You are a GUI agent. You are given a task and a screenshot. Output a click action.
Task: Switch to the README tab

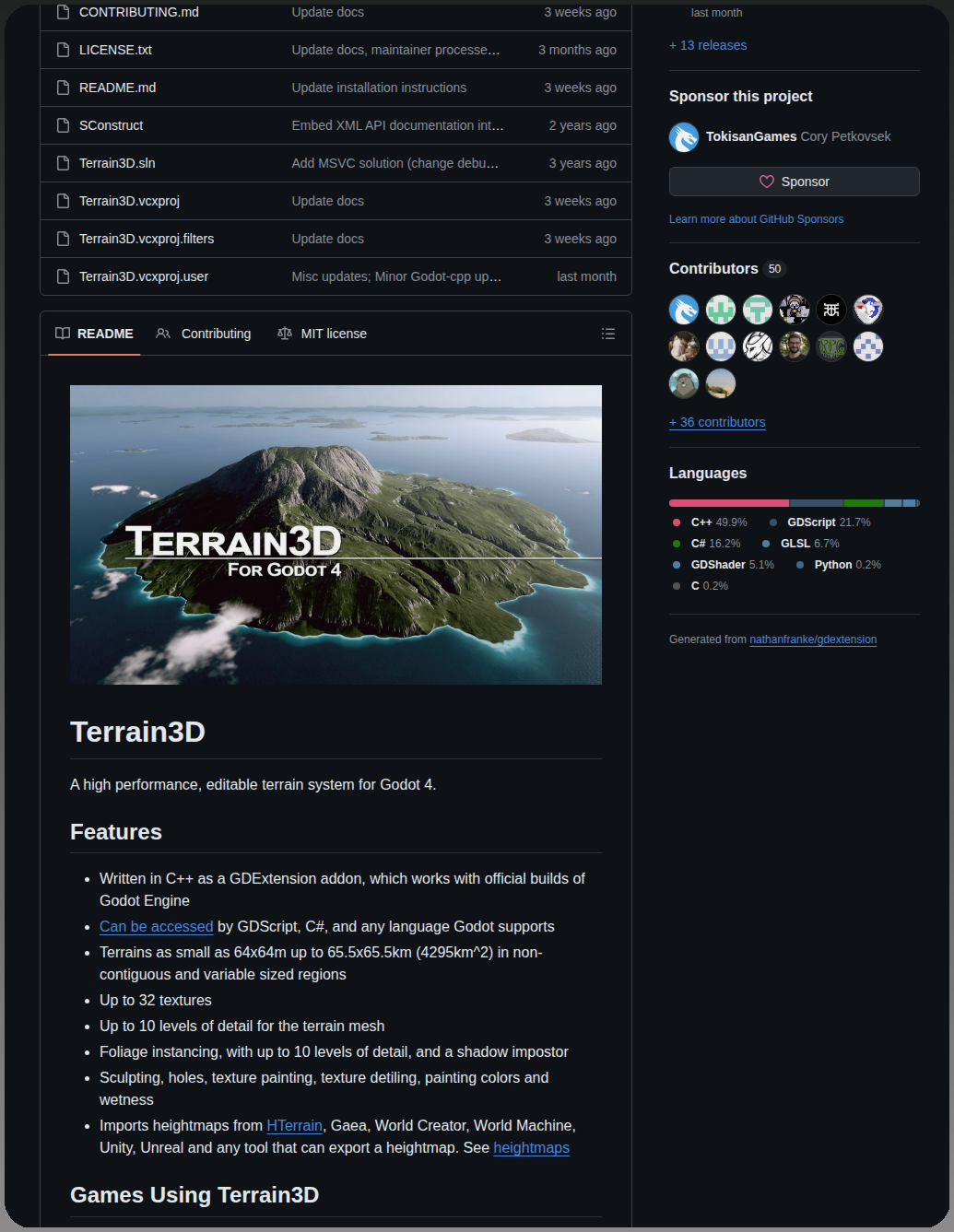click(x=94, y=334)
